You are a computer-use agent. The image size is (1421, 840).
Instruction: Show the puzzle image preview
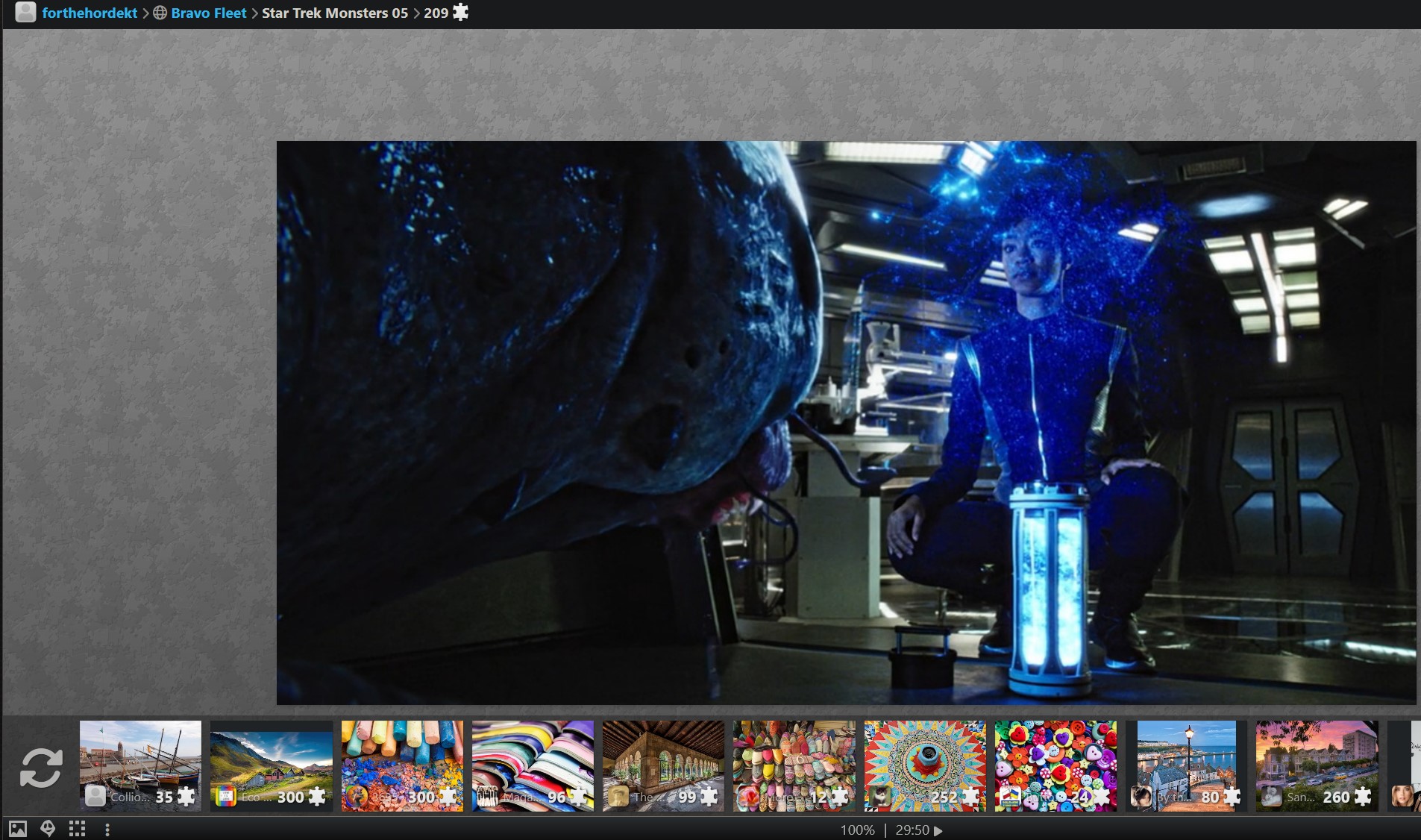[x=18, y=829]
